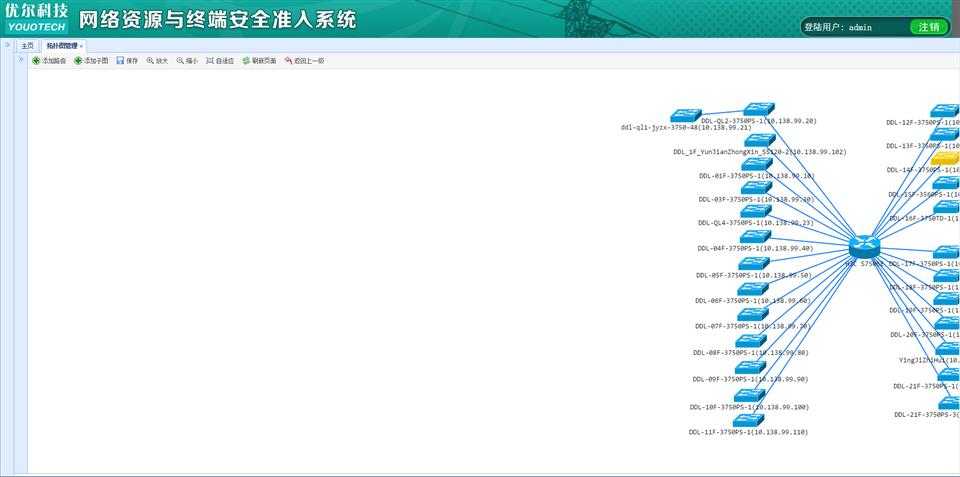Log out with the 注销 button

point(929,27)
